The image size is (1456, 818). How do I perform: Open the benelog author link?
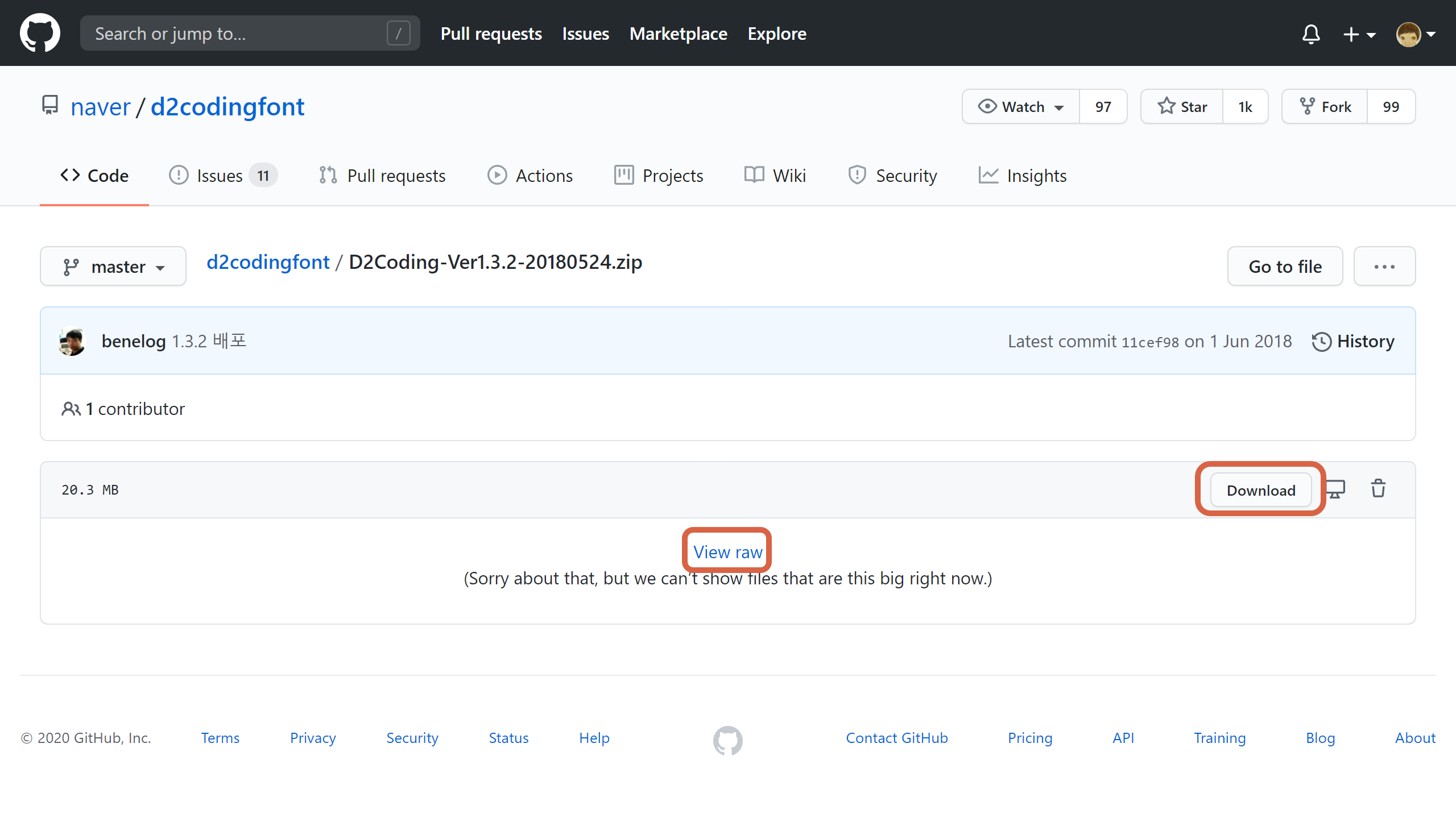click(x=134, y=341)
